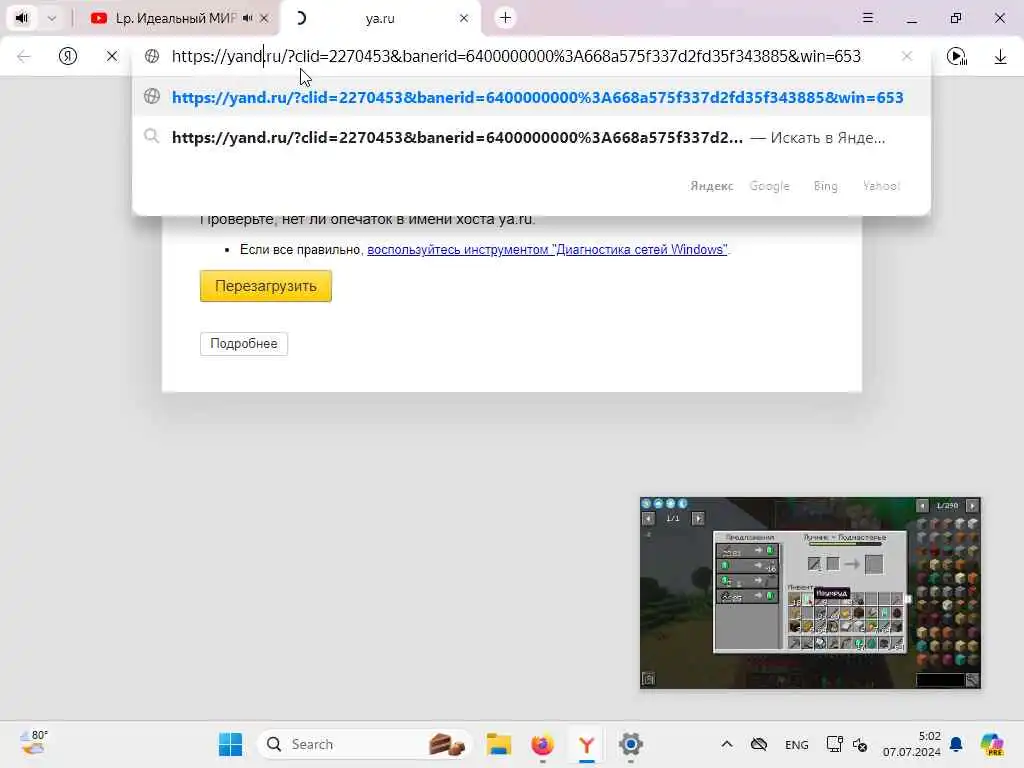Open File Explorer from the taskbar
This screenshot has width=1024, height=768.
coord(499,744)
